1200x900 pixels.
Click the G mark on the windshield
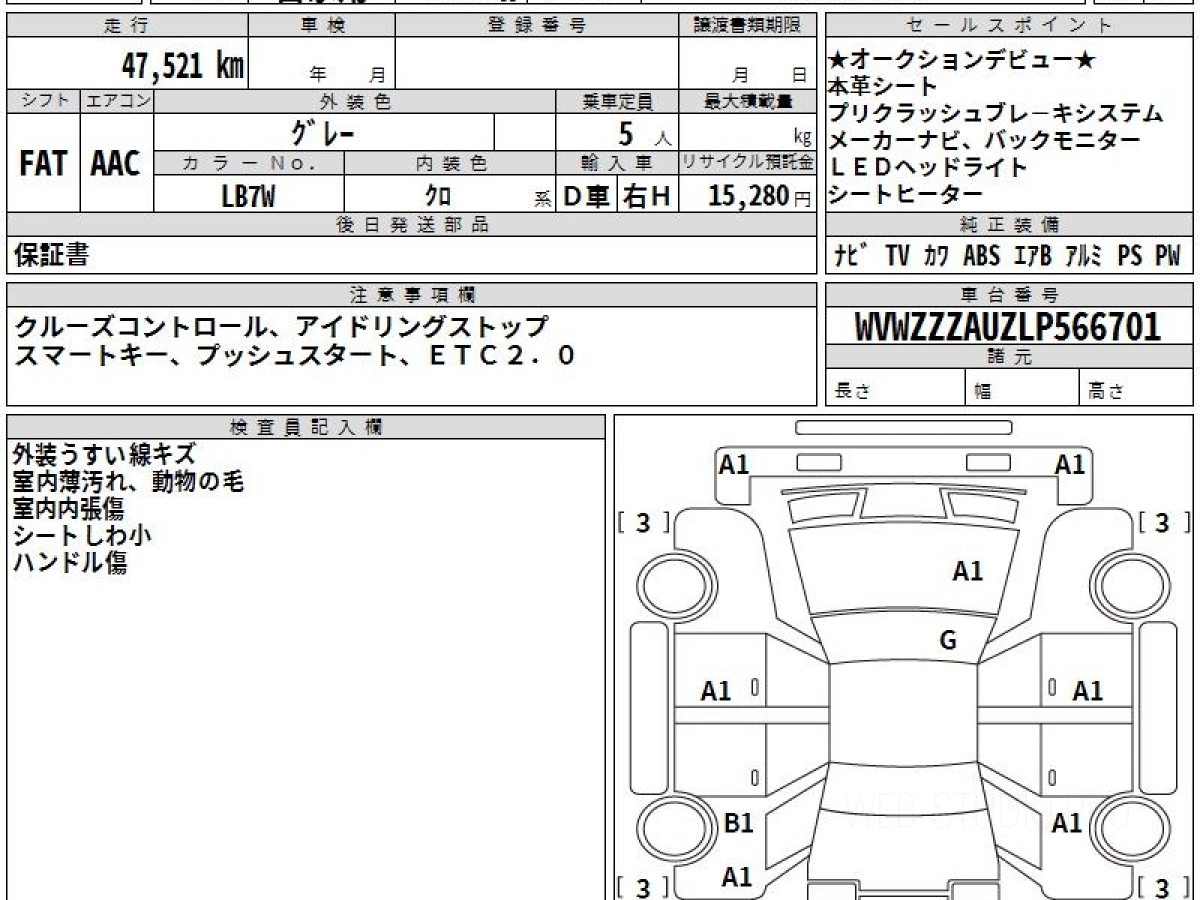[948, 641]
